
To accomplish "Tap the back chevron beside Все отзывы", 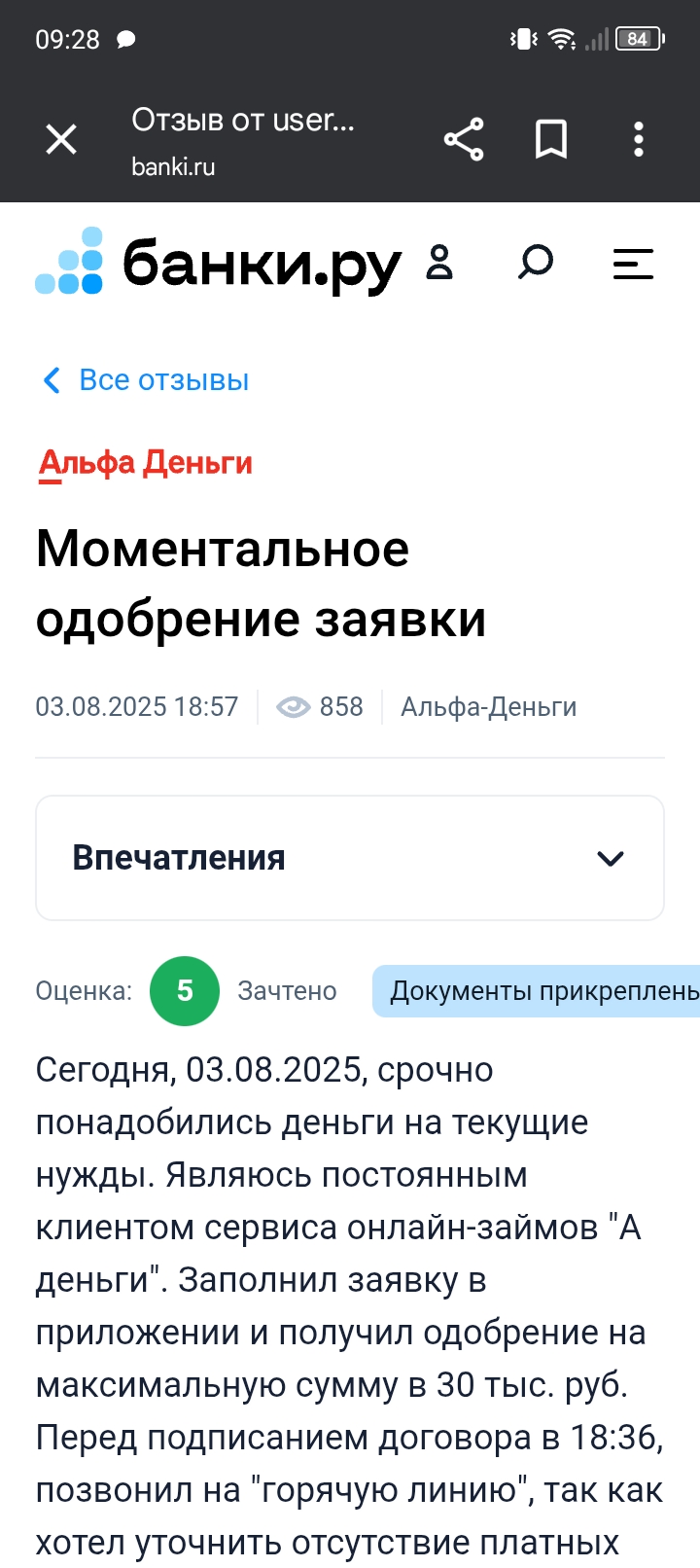I will coord(52,380).
